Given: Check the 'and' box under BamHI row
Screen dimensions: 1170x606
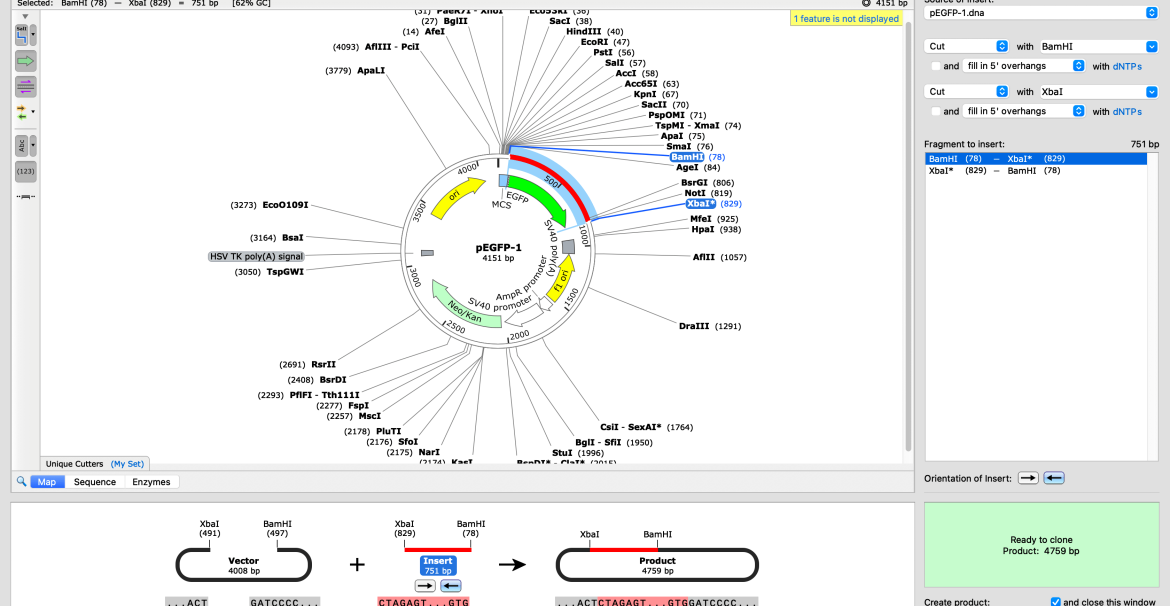Looking at the screenshot, I should click(x=936, y=66).
